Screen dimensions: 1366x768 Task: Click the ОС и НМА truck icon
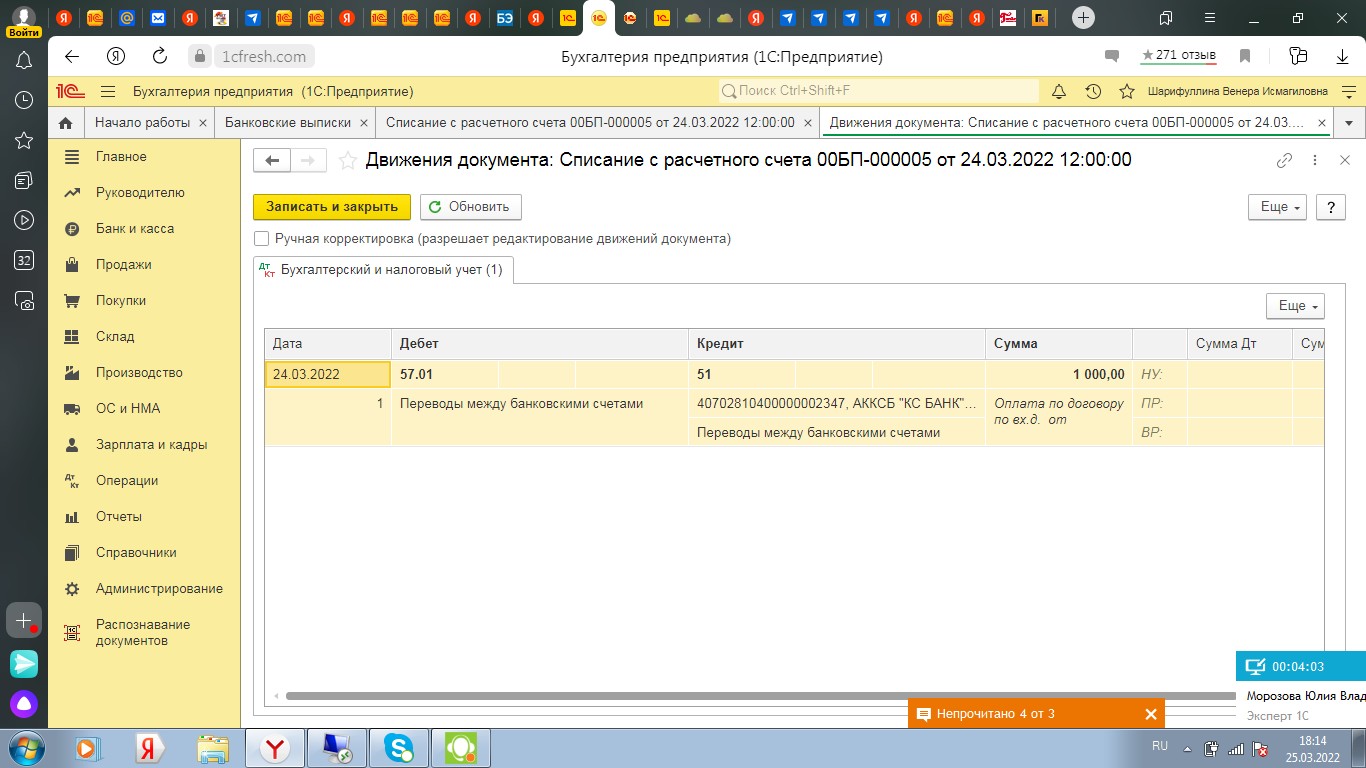pyautogui.click(x=72, y=409)
